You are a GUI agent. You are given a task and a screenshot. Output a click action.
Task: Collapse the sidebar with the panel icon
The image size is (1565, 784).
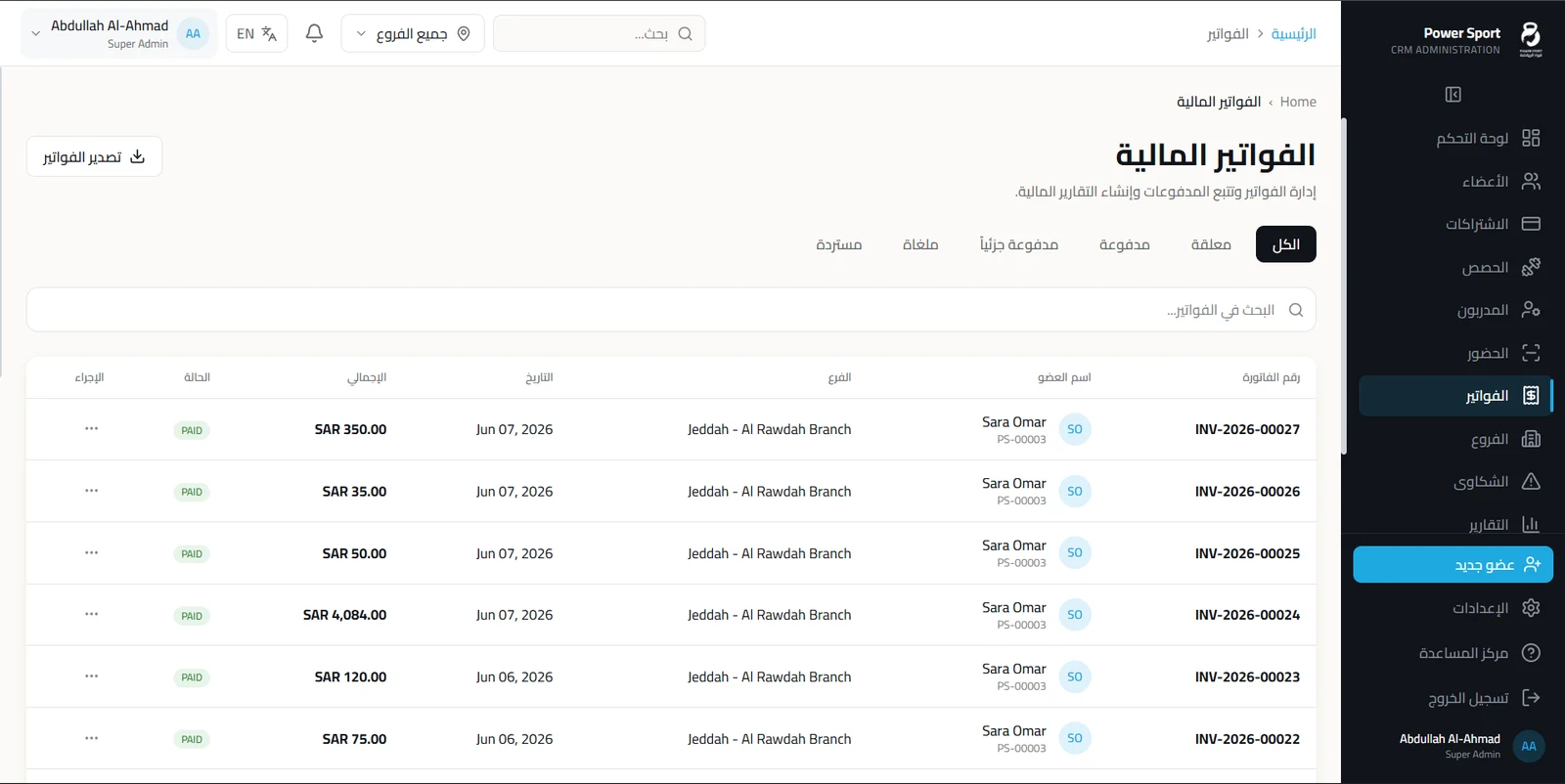click(1453, 95)
